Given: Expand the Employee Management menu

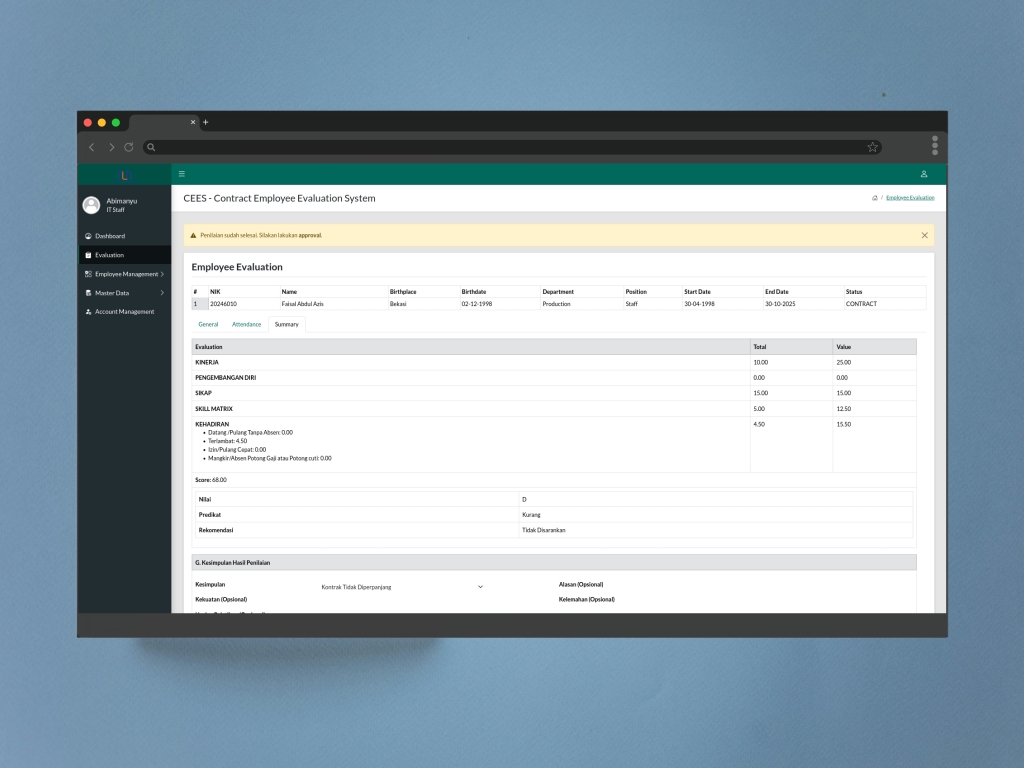Looking at the screenshot, I should pos(125,274).
